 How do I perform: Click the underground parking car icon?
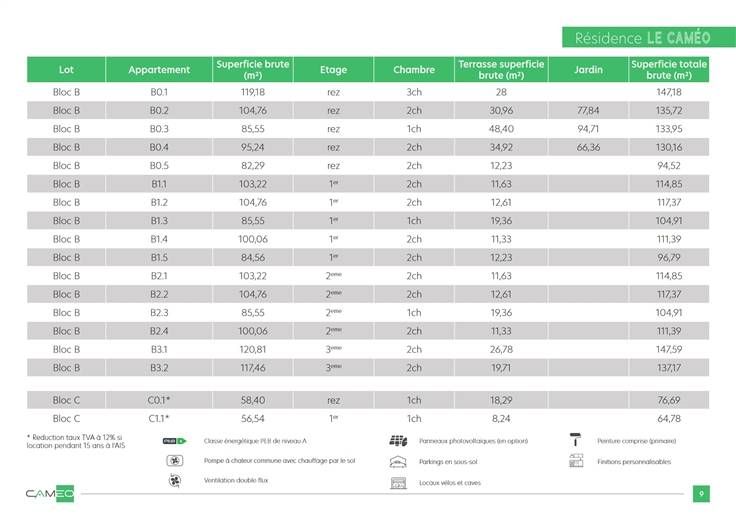coord(398,462)
